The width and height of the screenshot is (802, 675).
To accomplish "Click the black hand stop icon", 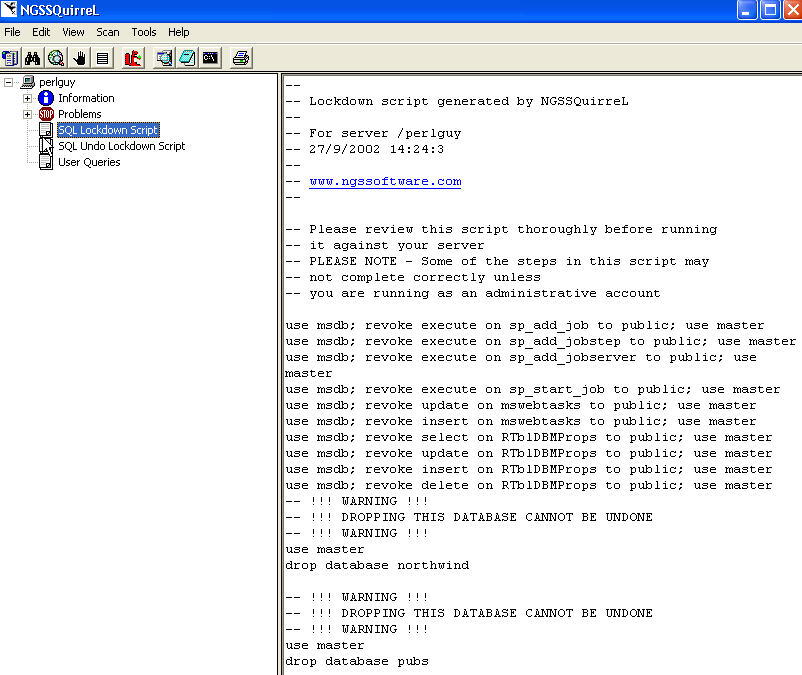I will [79, 58].
